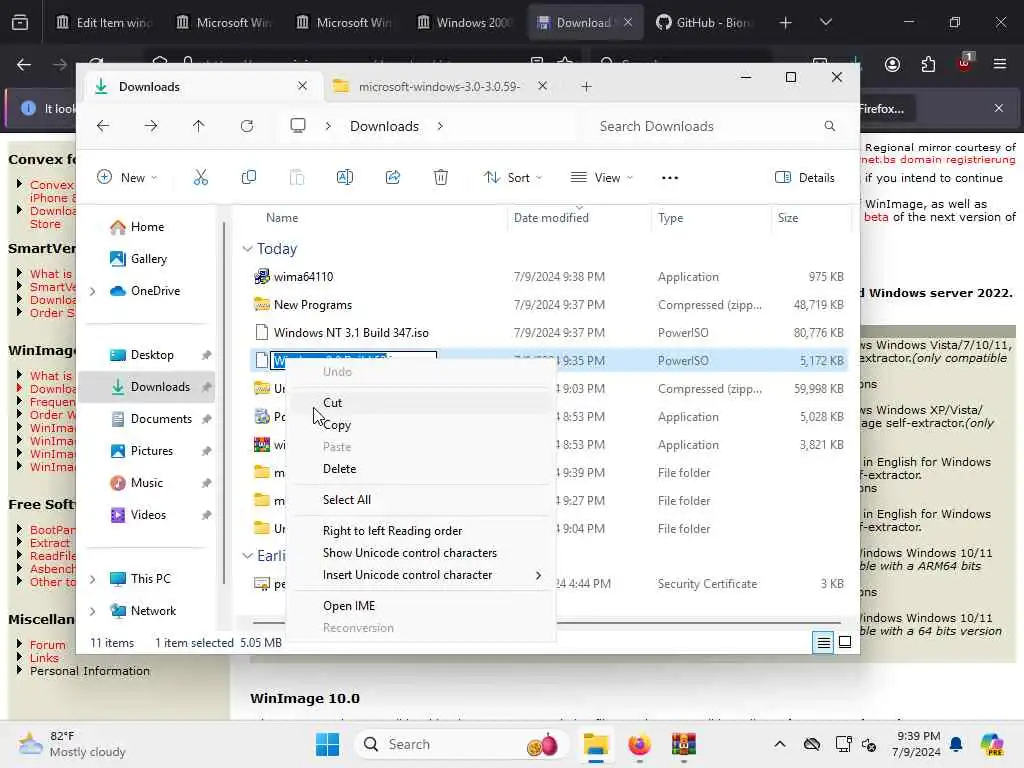Screen dimensions: 1024x768
Task: Expand OneDrive in navigation pane
Action: click(93, 291)
